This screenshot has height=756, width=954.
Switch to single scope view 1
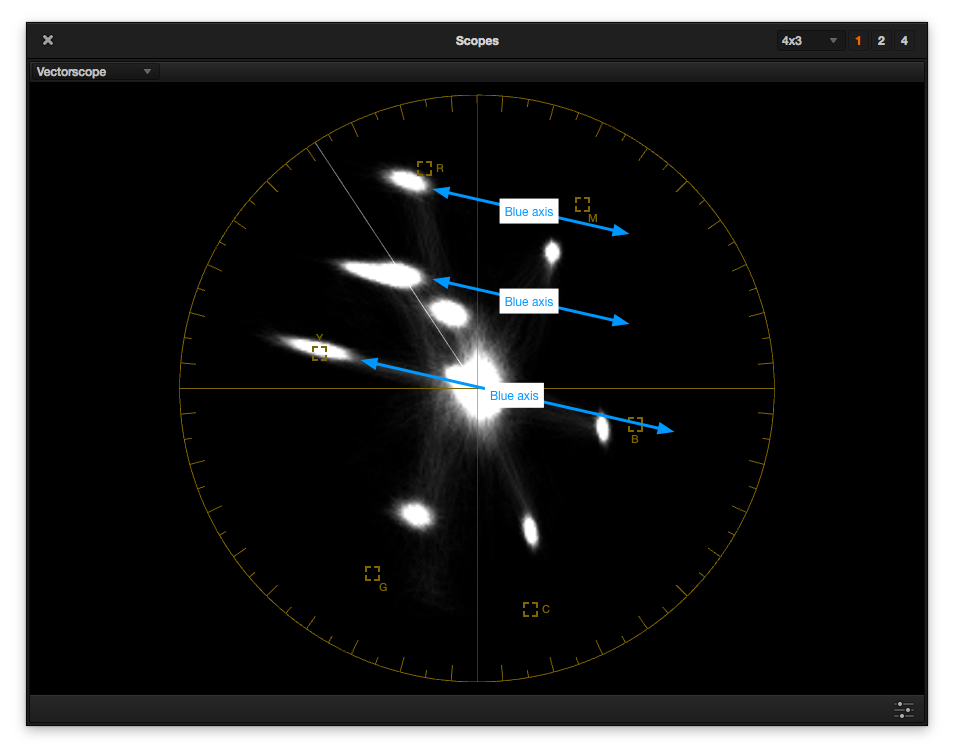[x=857, y=41]
